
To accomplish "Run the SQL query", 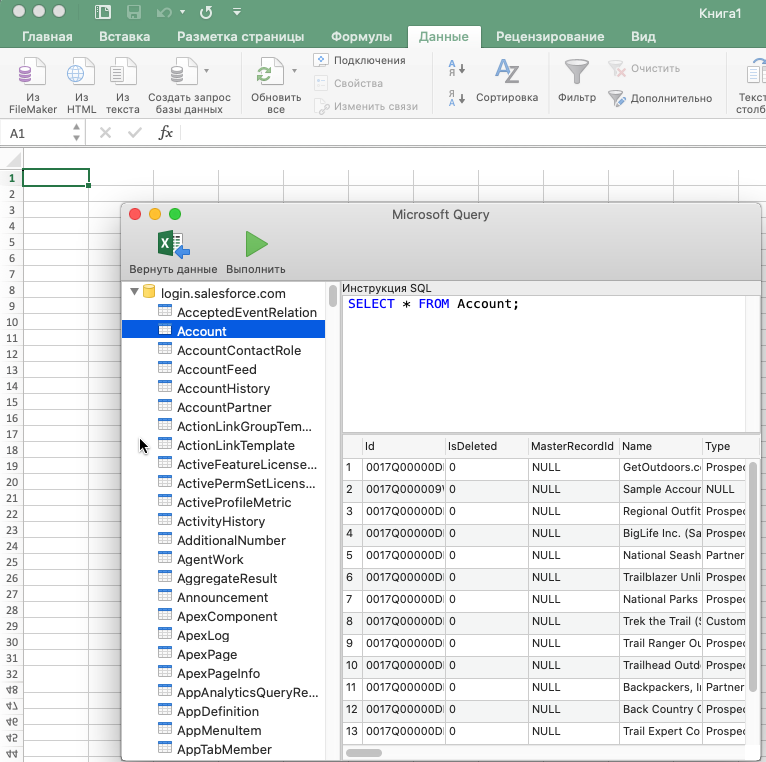I will (256, 253).
